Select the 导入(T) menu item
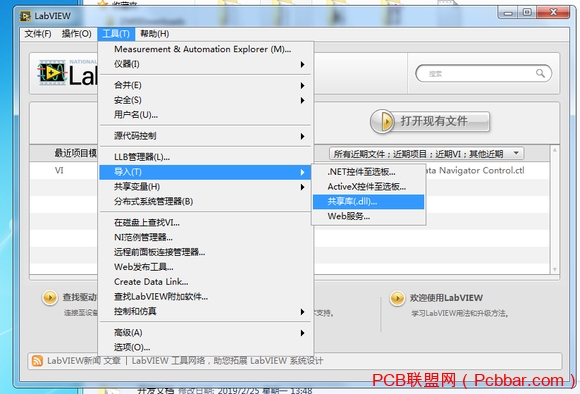The height and width of the screenshot is (394, 580). click(206, 172)
